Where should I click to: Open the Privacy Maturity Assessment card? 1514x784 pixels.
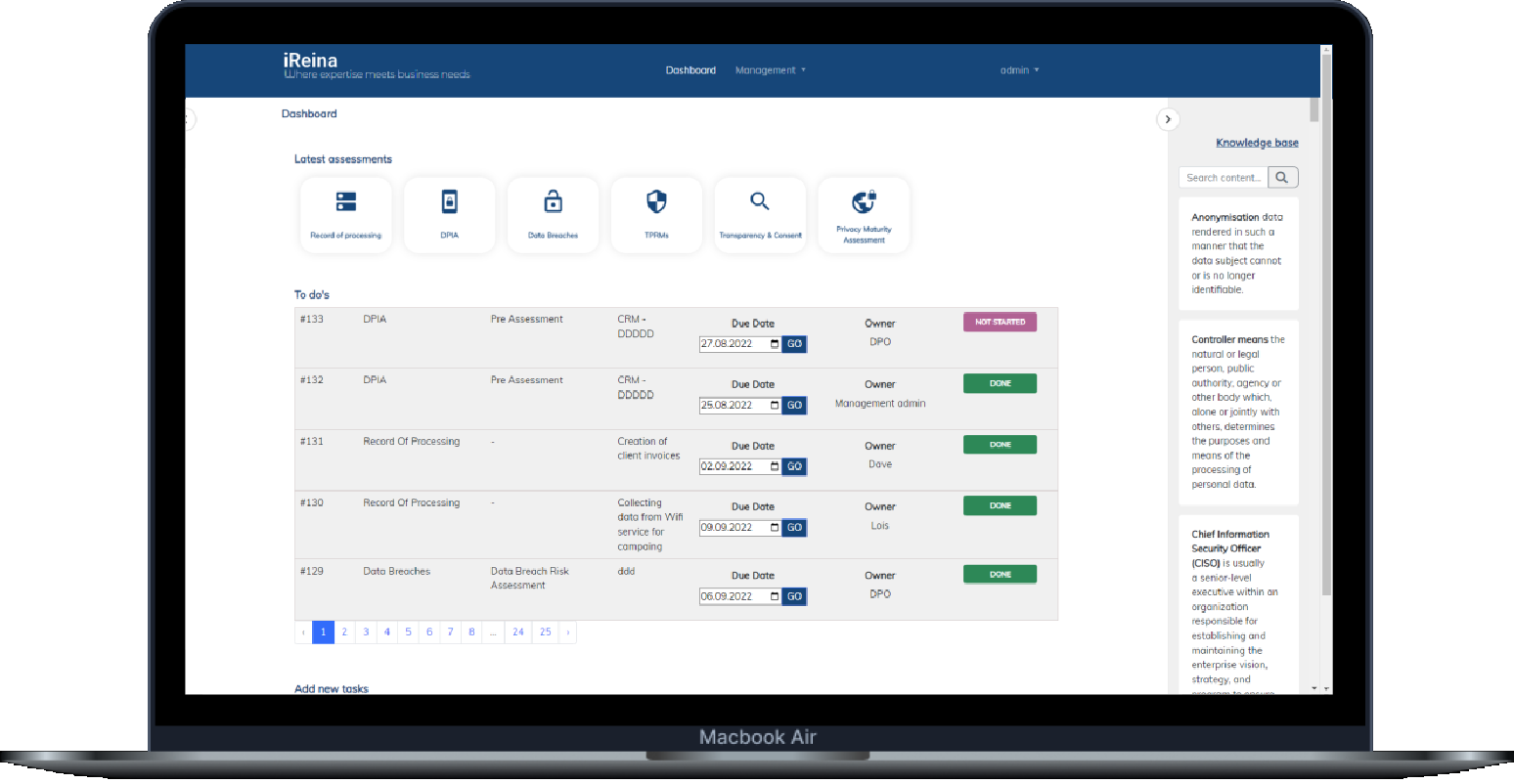(864, 215)
